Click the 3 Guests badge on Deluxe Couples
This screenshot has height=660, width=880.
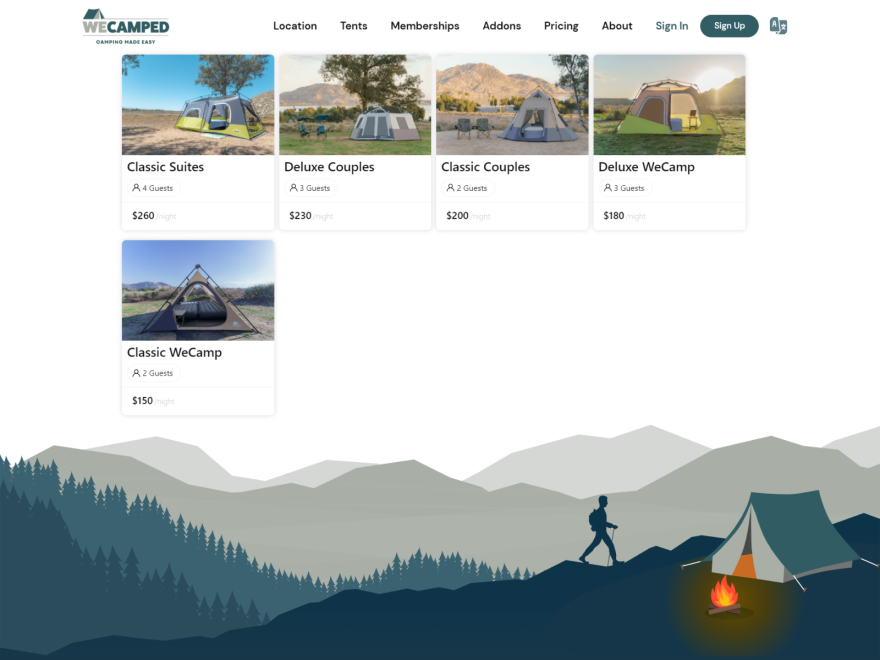[x=310, y=188]
